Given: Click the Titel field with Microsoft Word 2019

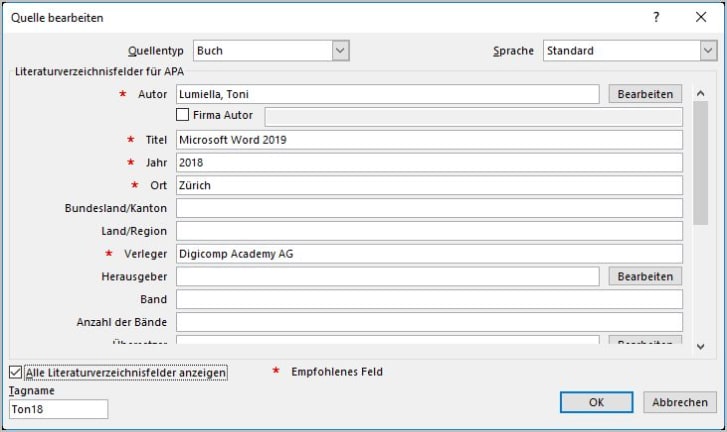Looking at the screenshot, I should click(429, 140).
